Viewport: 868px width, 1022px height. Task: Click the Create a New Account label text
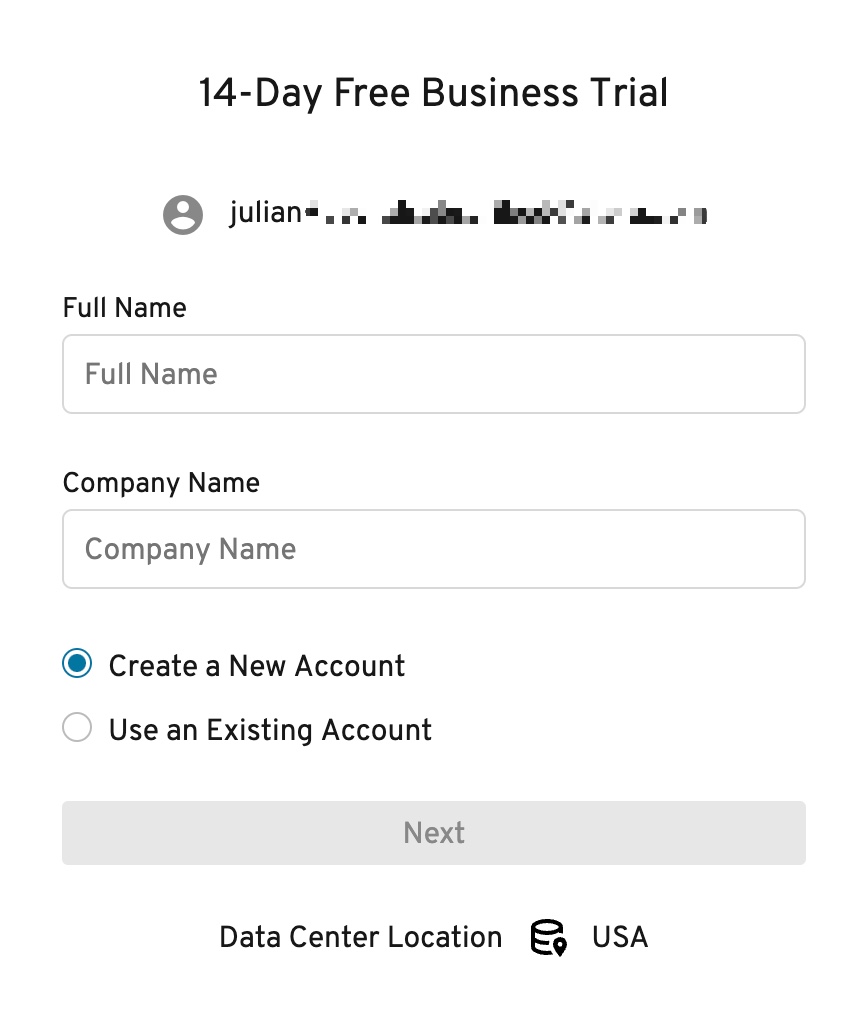pos(257,666)
